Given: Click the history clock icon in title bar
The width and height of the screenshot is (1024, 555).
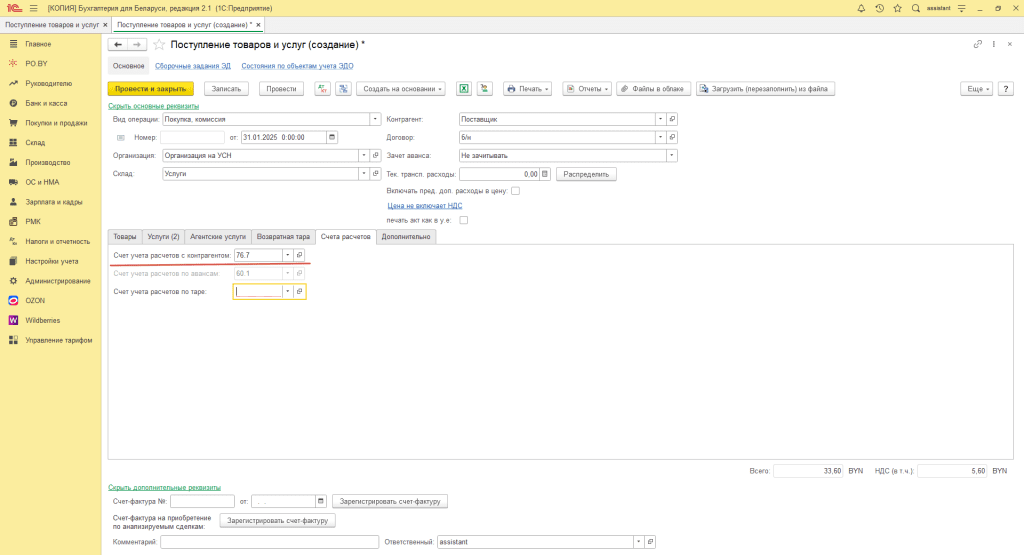Looking at the screenshot, I should pos(879,8).
